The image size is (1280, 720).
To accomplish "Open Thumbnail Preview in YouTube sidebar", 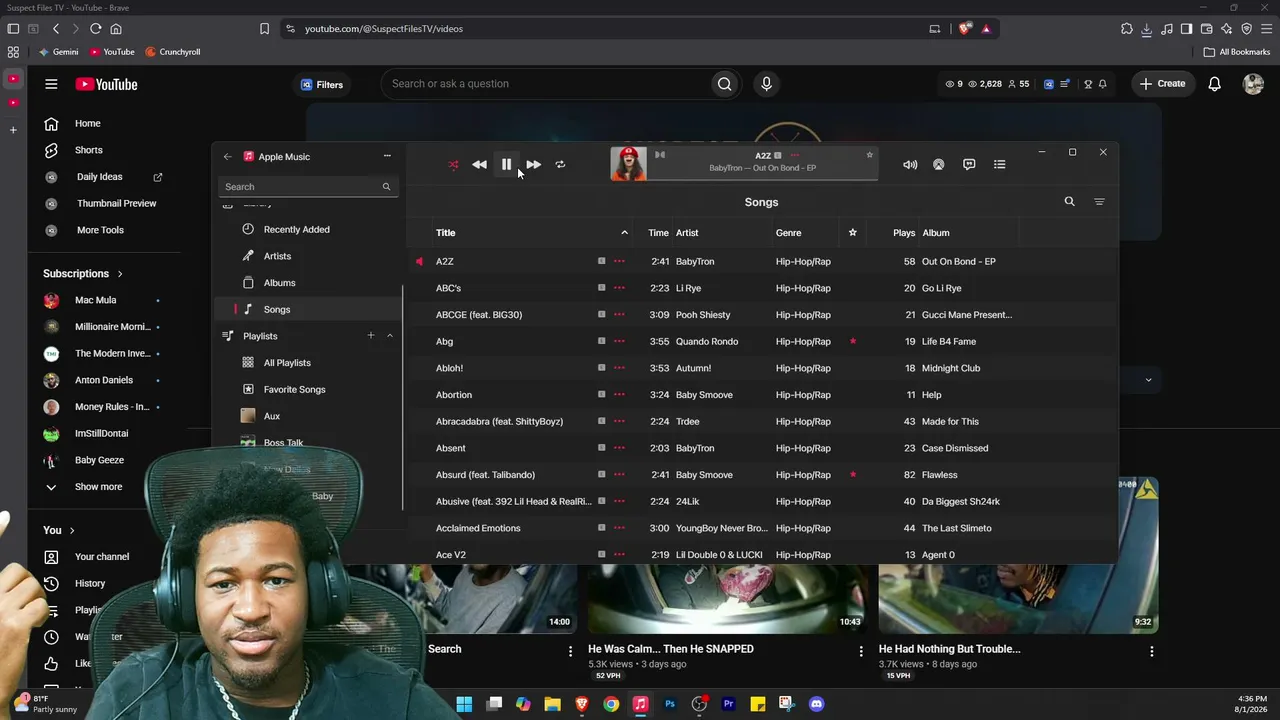I will tap(116, 203).
